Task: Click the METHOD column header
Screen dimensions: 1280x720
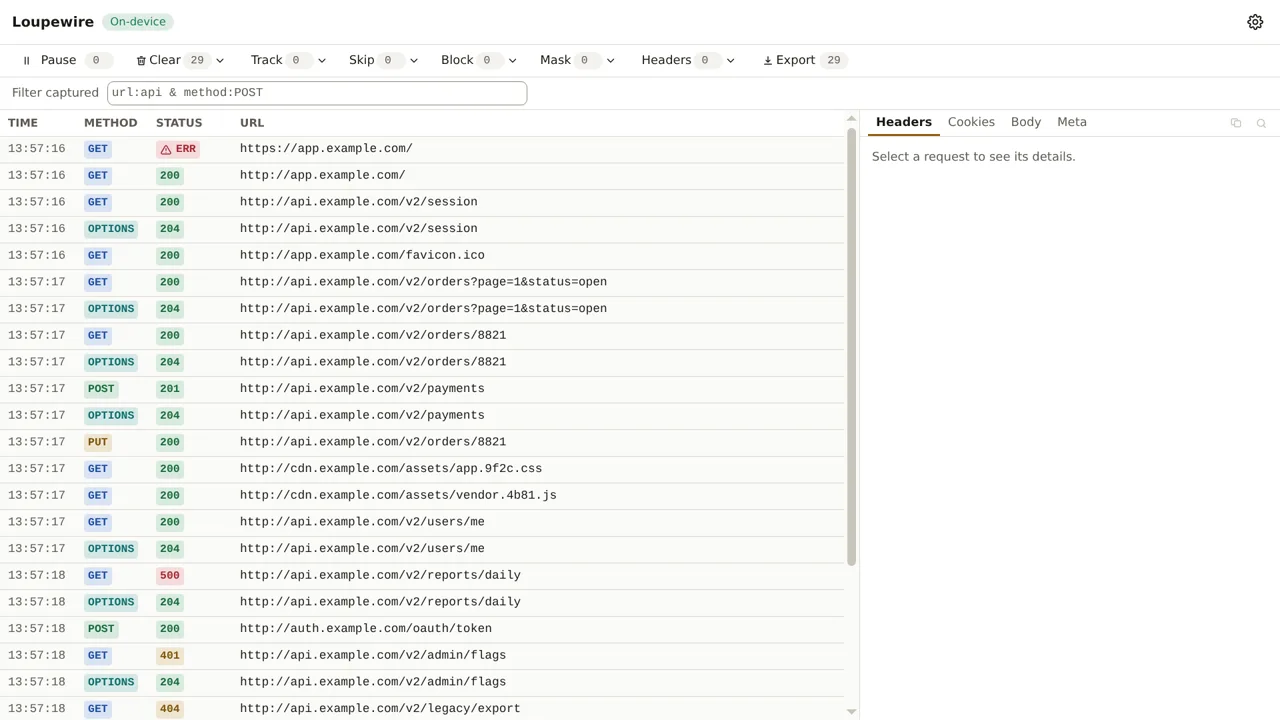Action: (110, 123)
